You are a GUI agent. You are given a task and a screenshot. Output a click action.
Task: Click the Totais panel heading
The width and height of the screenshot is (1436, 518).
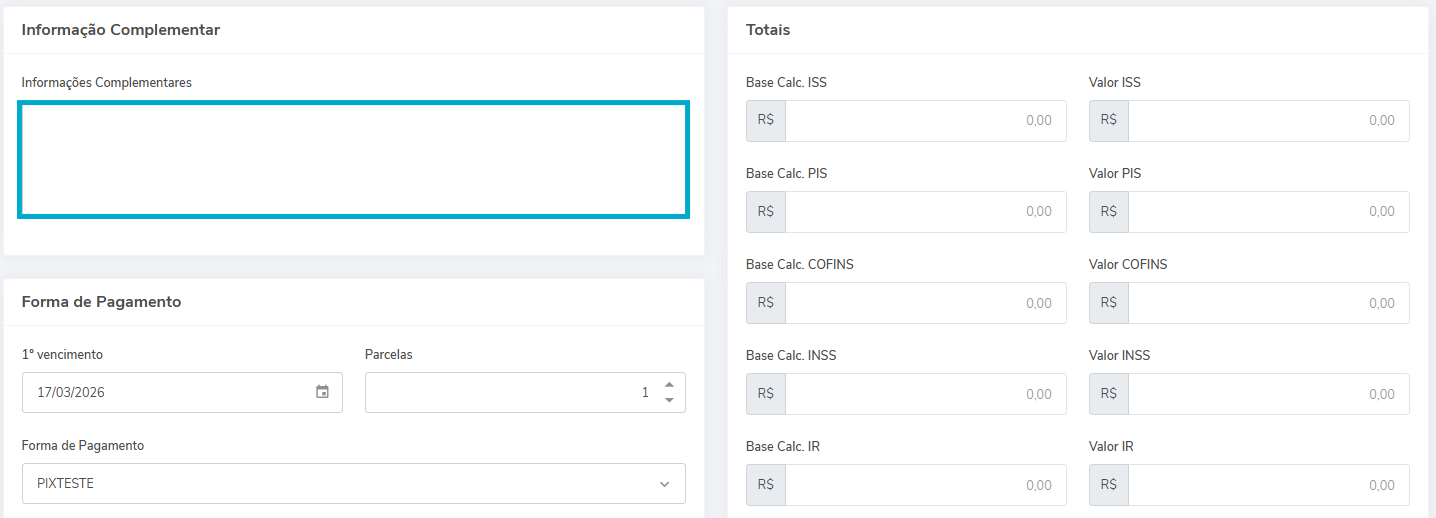pos(768,30)
